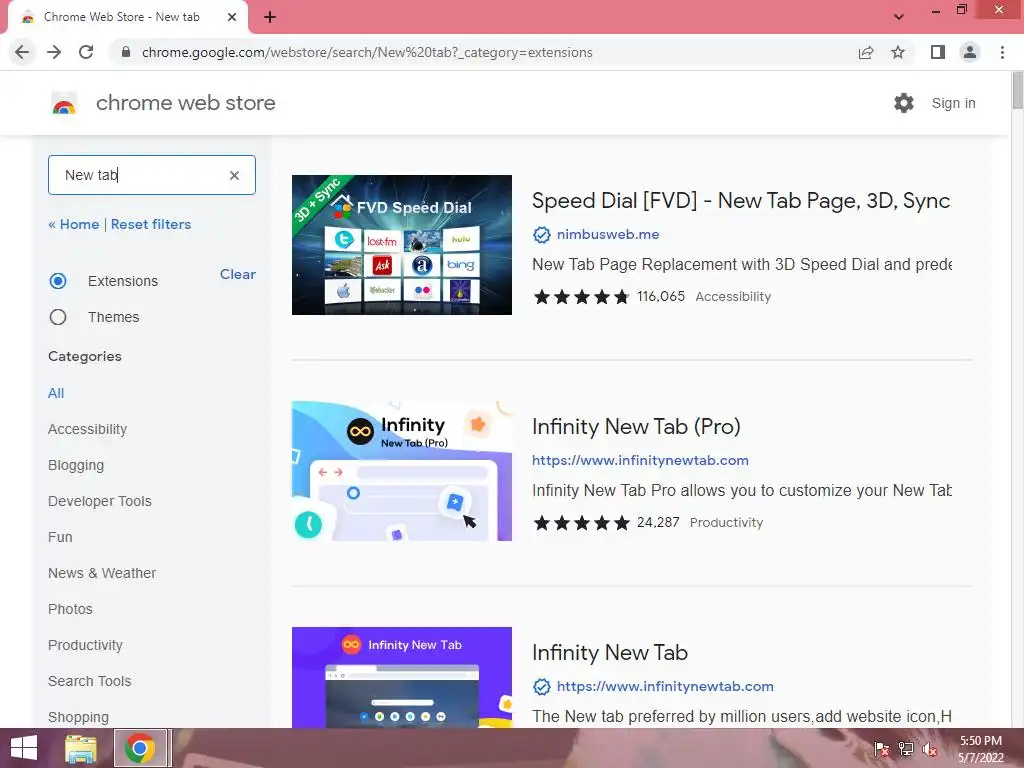
Task: Click Chrome icon in taskbar
Action: (140, 748)
